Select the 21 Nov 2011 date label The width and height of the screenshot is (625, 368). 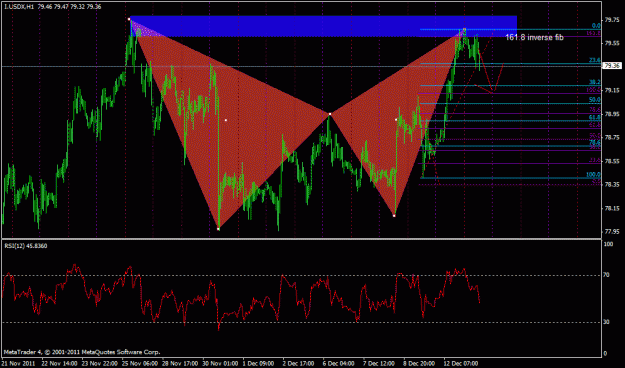coord(18,364)
